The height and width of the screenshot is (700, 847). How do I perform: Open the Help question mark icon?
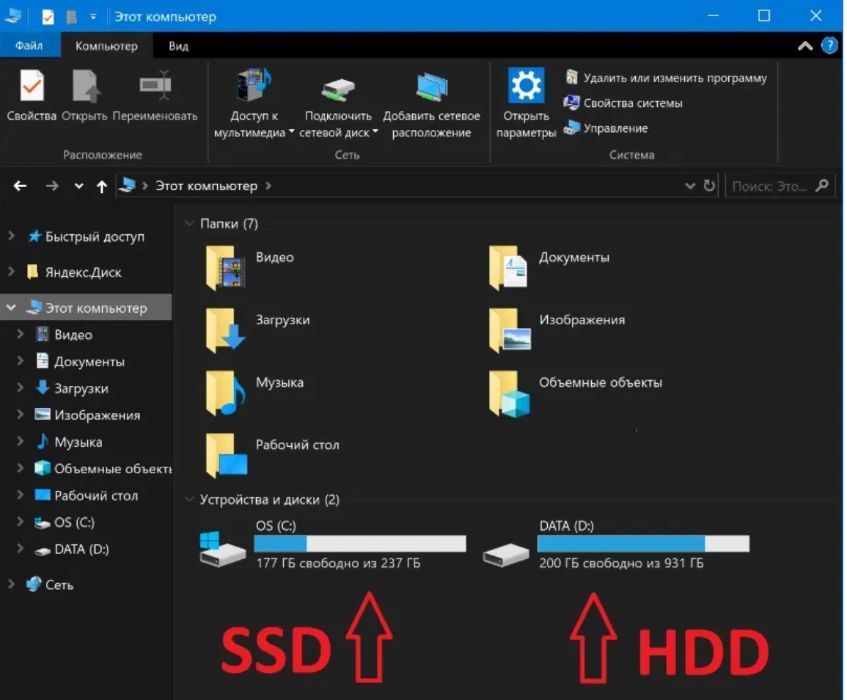click(x=829, y=45)
